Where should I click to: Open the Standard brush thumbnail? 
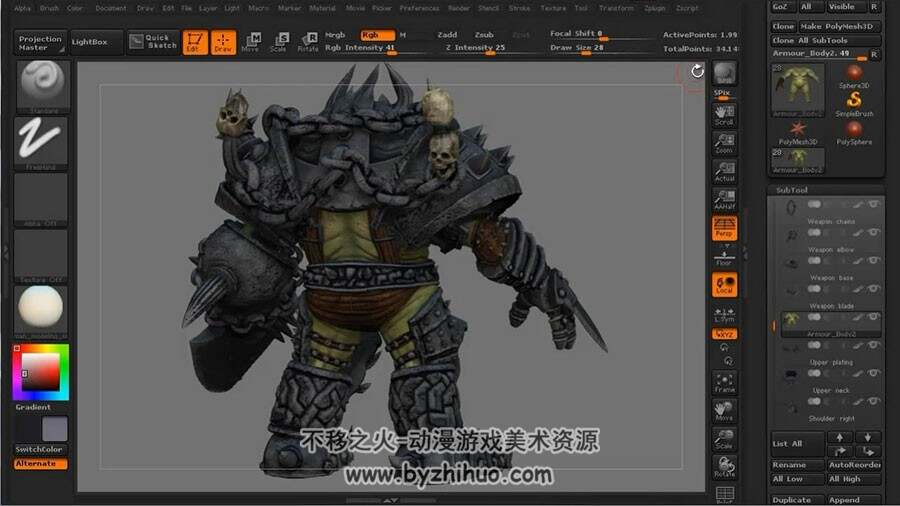[x=41, y=86]
